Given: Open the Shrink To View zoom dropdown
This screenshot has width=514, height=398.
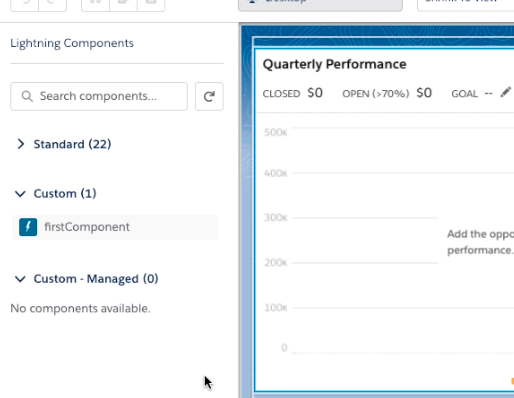Looking at the screenshot, I should [466, 4].
